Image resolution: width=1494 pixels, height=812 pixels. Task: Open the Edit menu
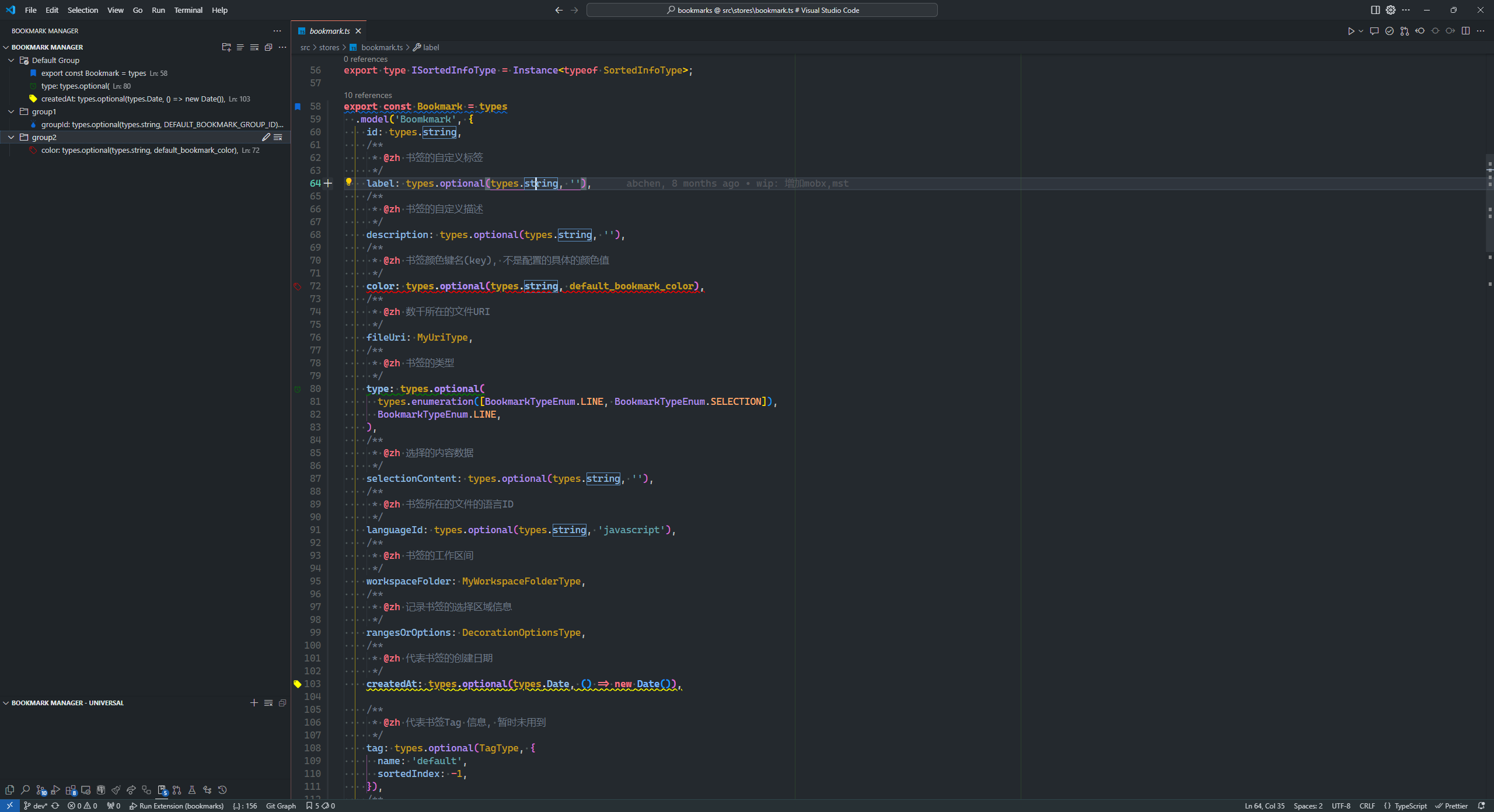click(52, 10)
